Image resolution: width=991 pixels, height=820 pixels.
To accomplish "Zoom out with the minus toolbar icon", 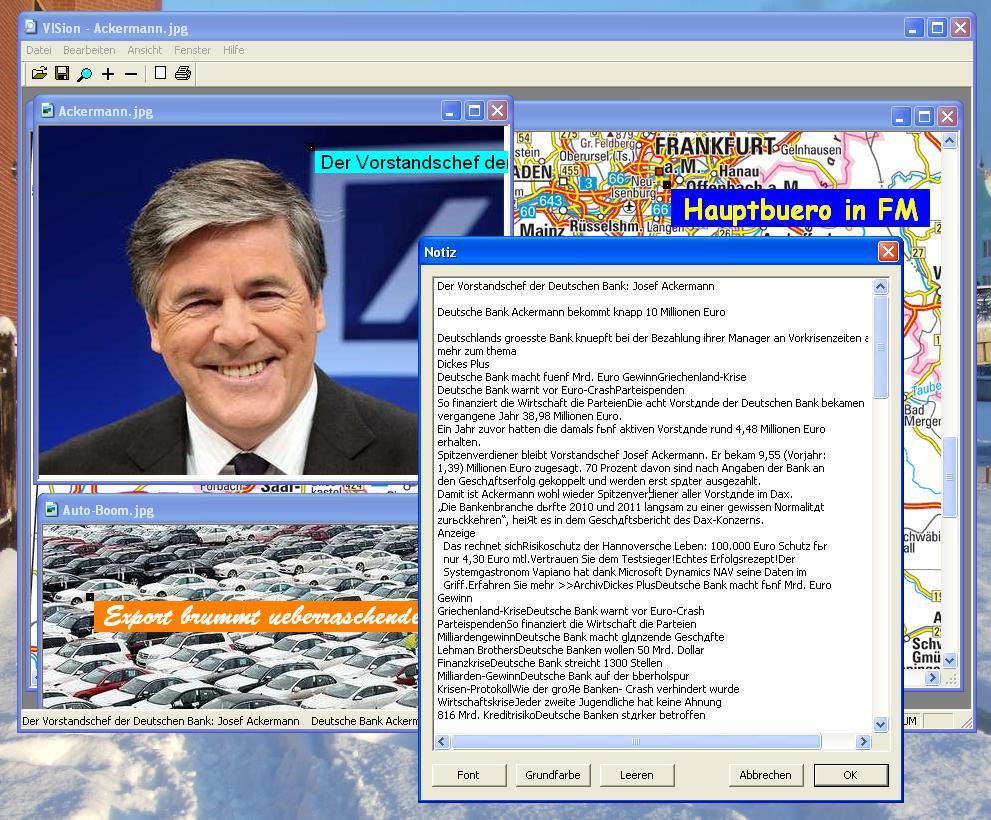I will (131, 74).
